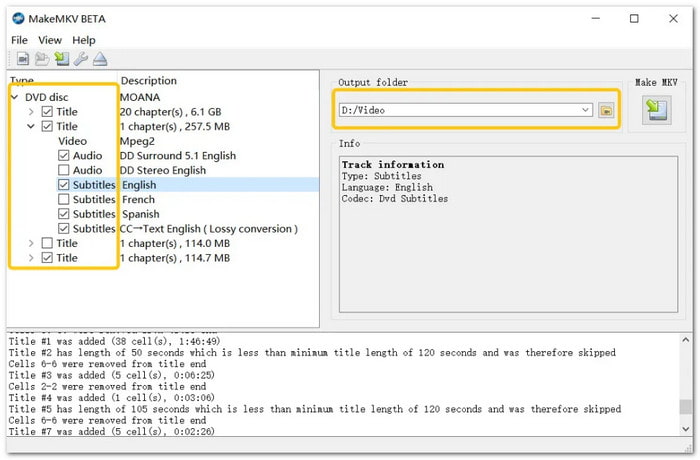Viewport: 700px width, 460px height.
Task: Select the 20 chapter(s), 6.1 GB text
Action: click(x=171, y=112)
